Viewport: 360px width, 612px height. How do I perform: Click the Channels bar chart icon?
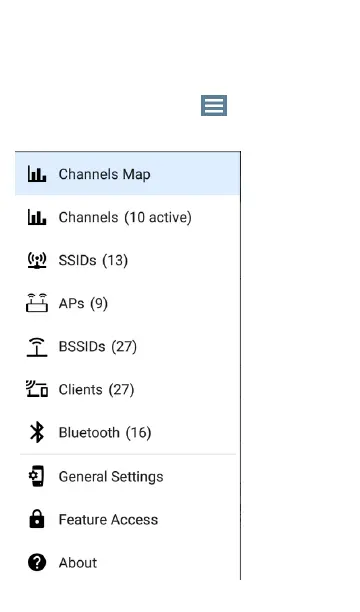coord(37,217)
